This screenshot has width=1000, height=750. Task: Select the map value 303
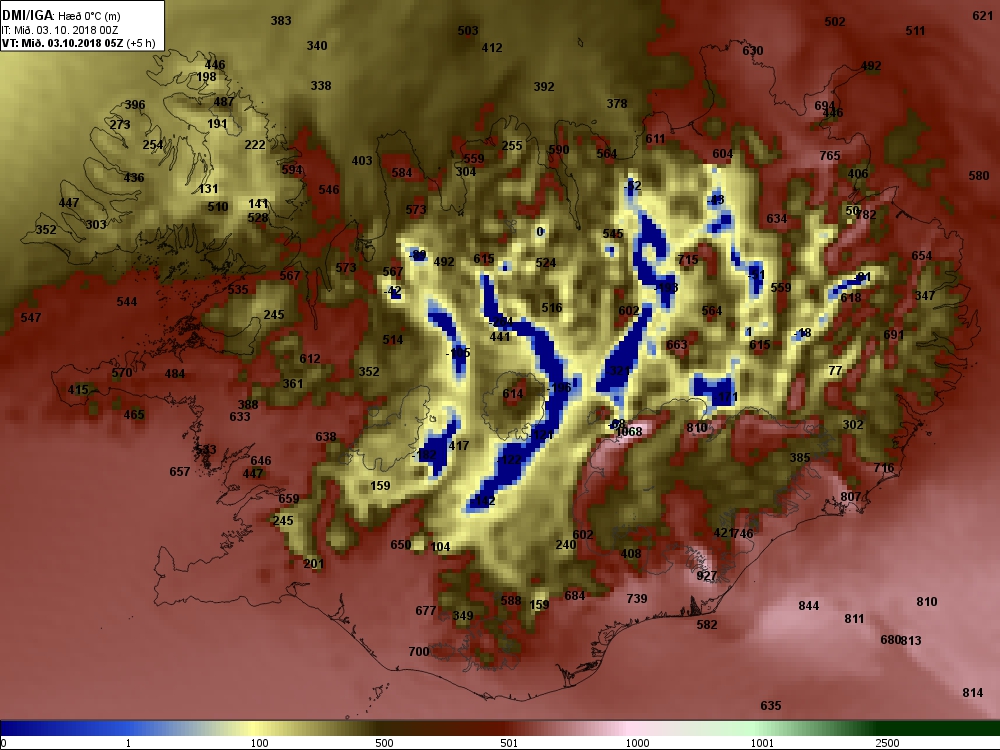pyautogui.click(x=96, y=224)
